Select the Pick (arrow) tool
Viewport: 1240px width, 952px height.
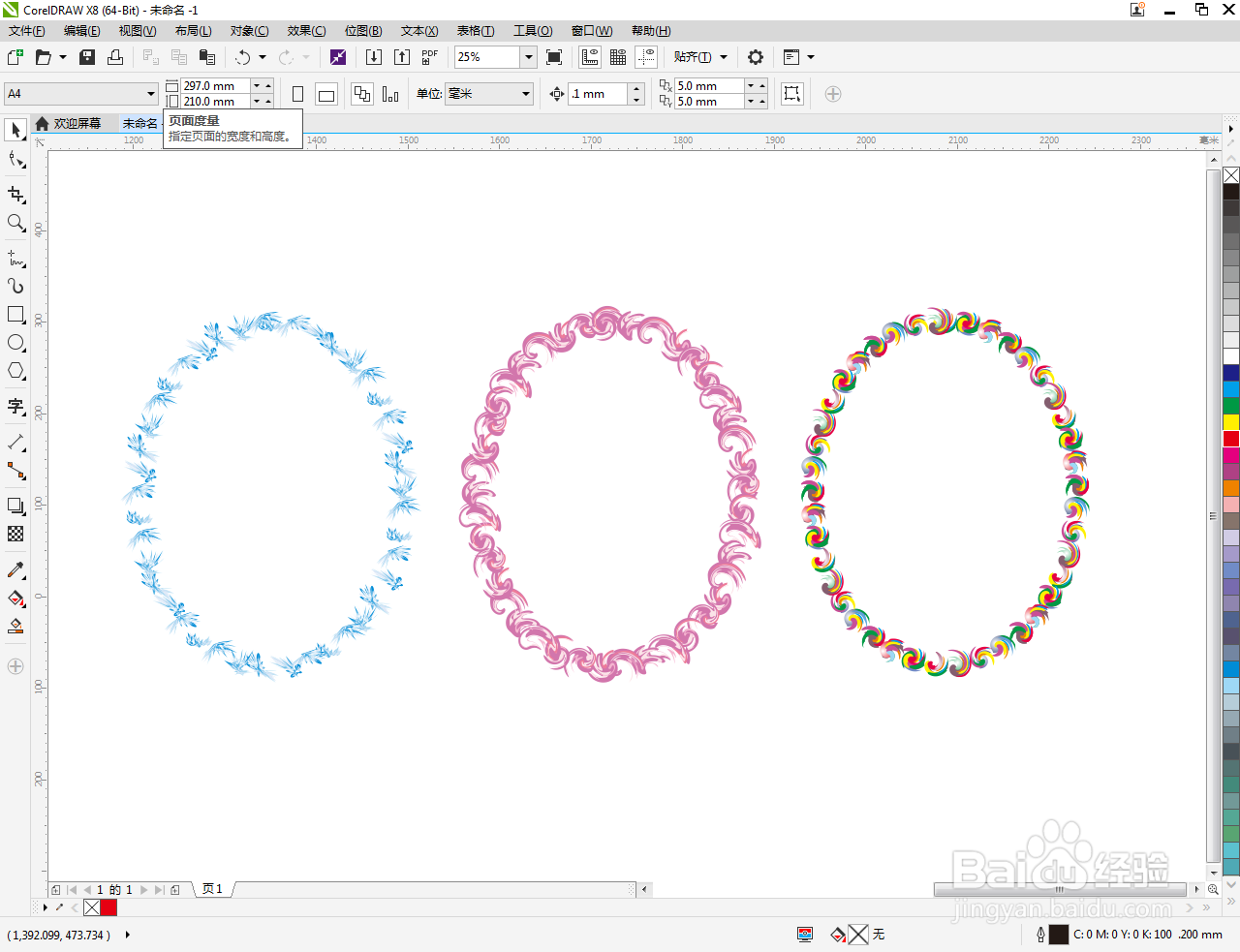pyautogui.click(x=15, y=130)
